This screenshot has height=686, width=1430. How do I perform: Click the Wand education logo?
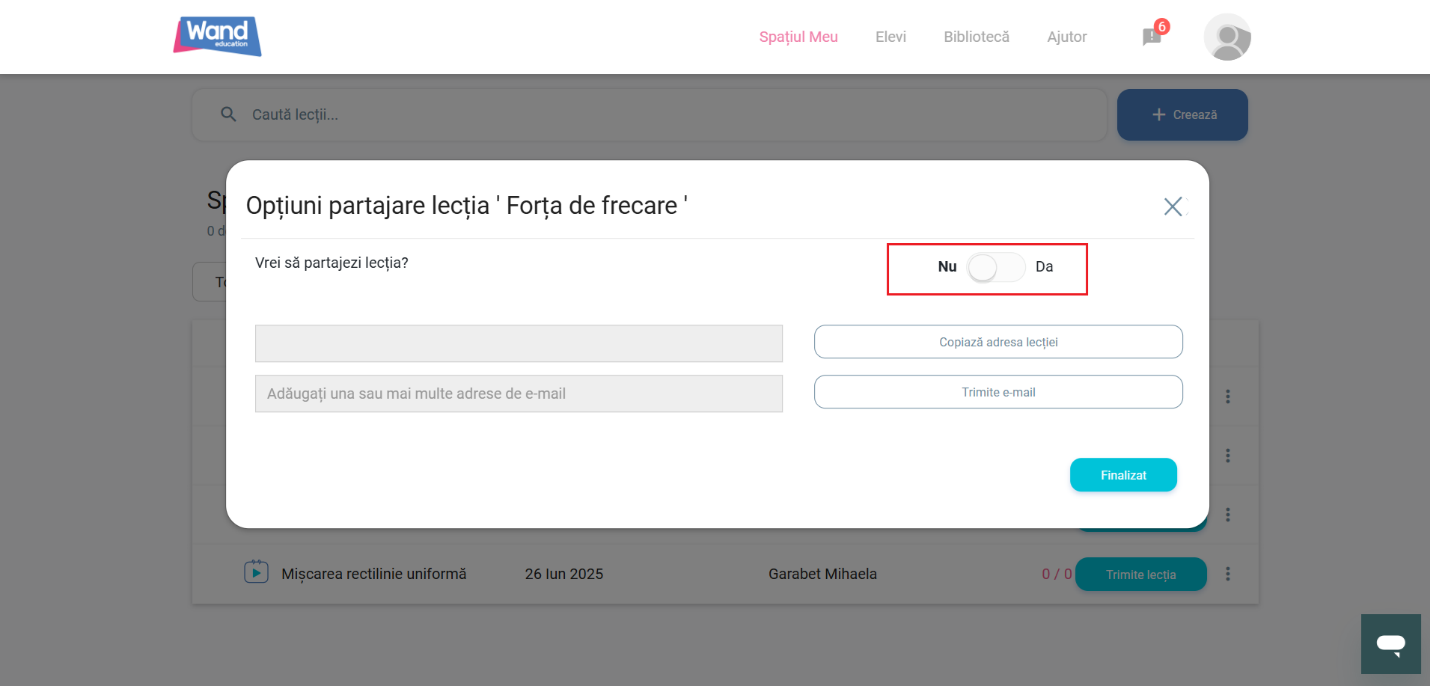click(x=217, y=36)
